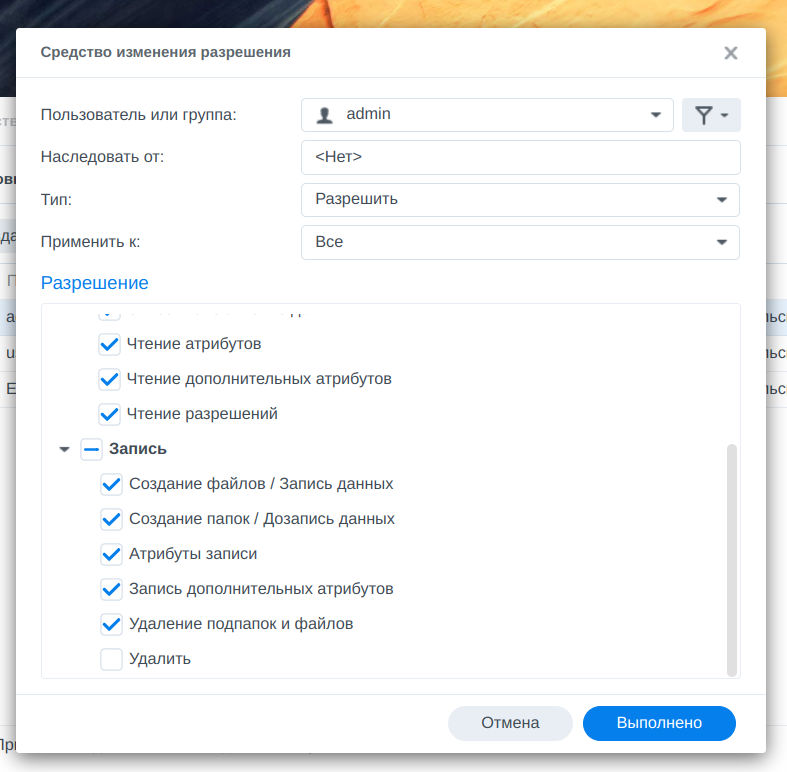Viewport: 787px width, 772px height.
Task: Click the Отмена button
Action: pos(510,723)
